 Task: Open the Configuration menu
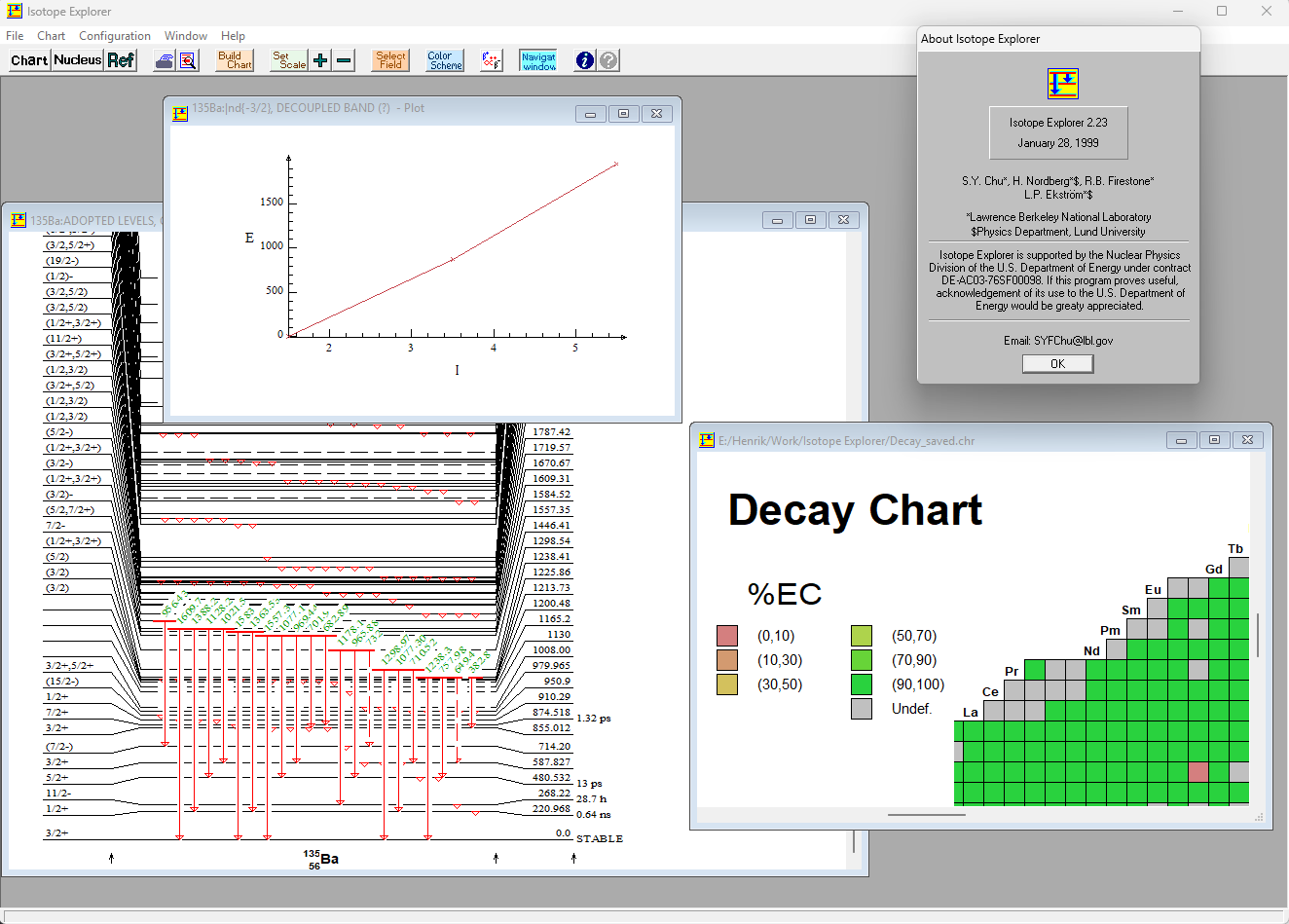pyautogui.click(x=115, y=35)
